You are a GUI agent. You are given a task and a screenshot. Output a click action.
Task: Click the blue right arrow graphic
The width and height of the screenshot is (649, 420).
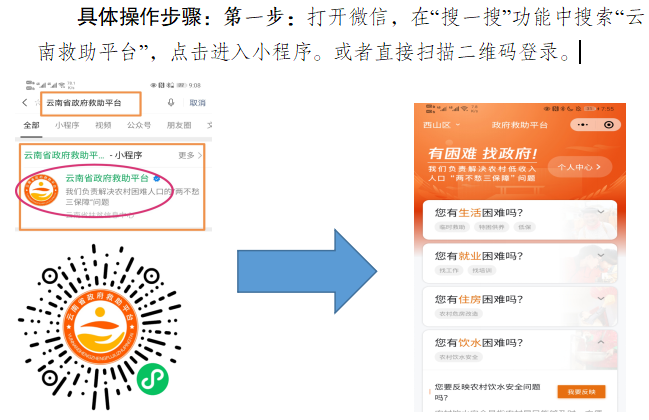click(x=307, y=271)
